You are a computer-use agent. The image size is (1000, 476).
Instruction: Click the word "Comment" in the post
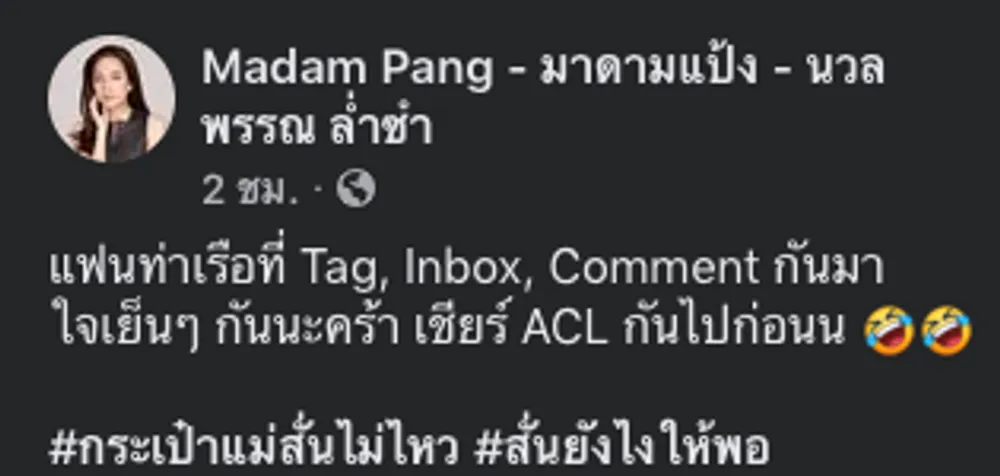point(654,267)
